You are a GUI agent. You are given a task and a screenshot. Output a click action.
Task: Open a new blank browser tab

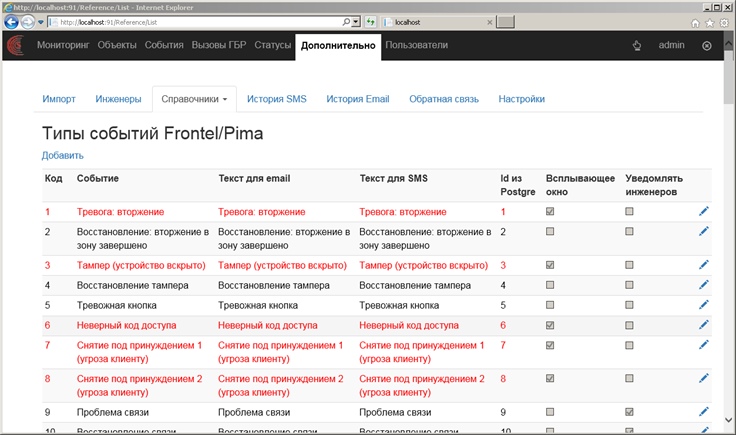pos(505,22)
